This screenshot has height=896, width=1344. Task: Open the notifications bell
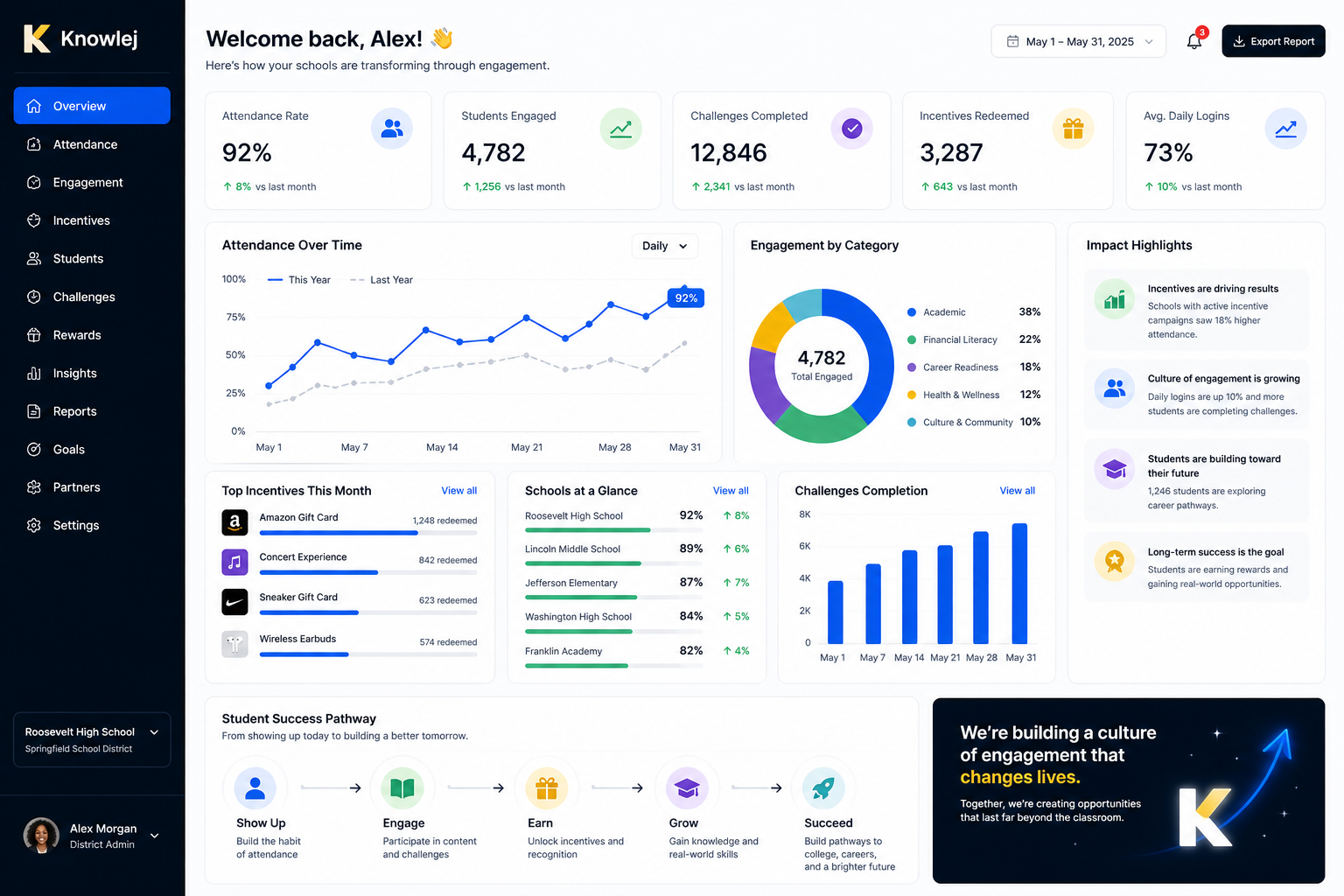coord(1194,41)
